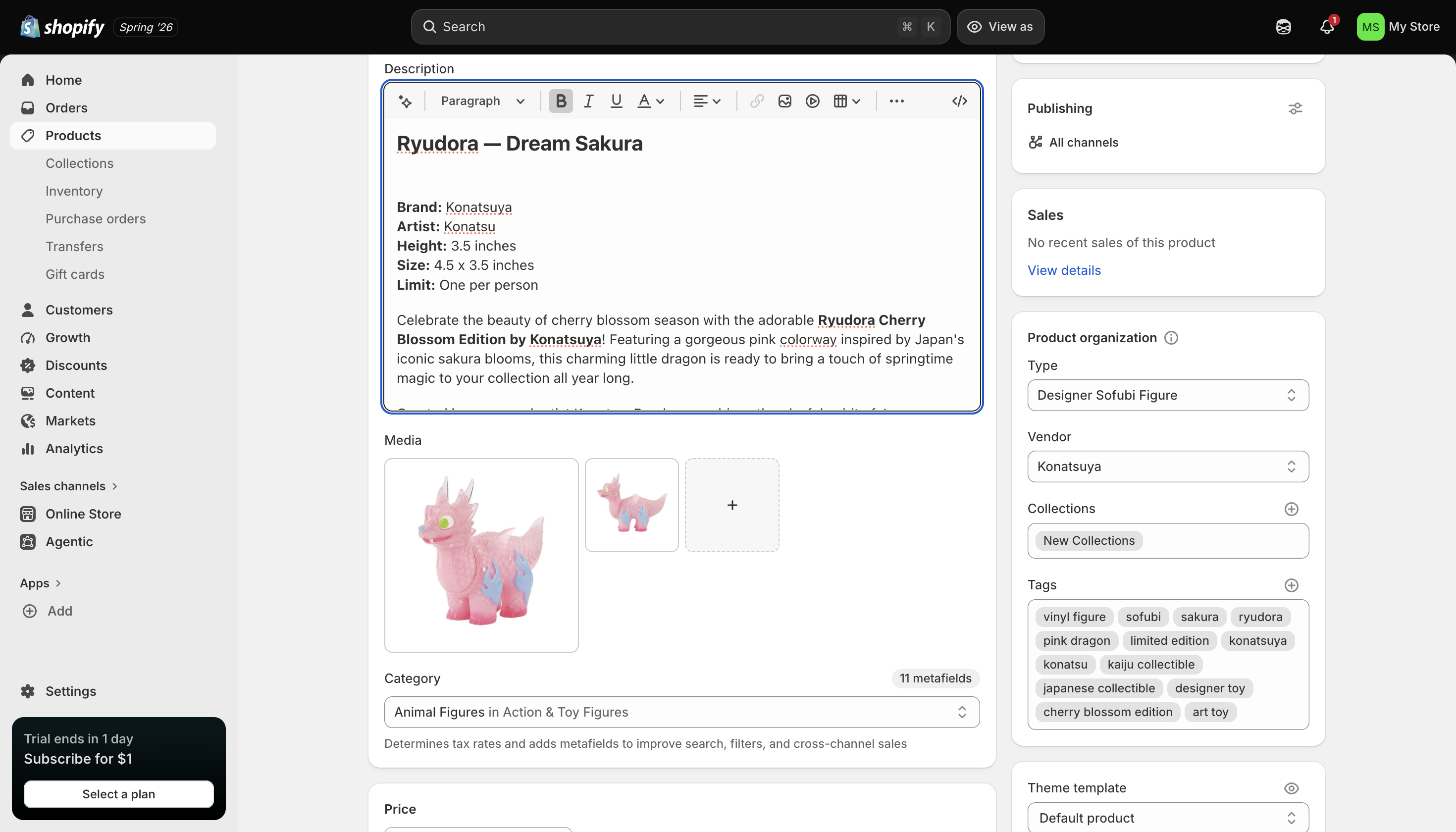Image resolution: width=1456 pixels, height=832 pixels.
Task: Open Inventory under Products
Action: (x=74, y=191)
